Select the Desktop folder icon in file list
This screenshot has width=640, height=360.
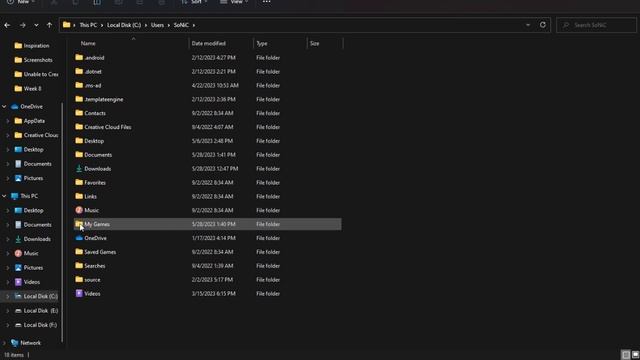click(79, 141)
